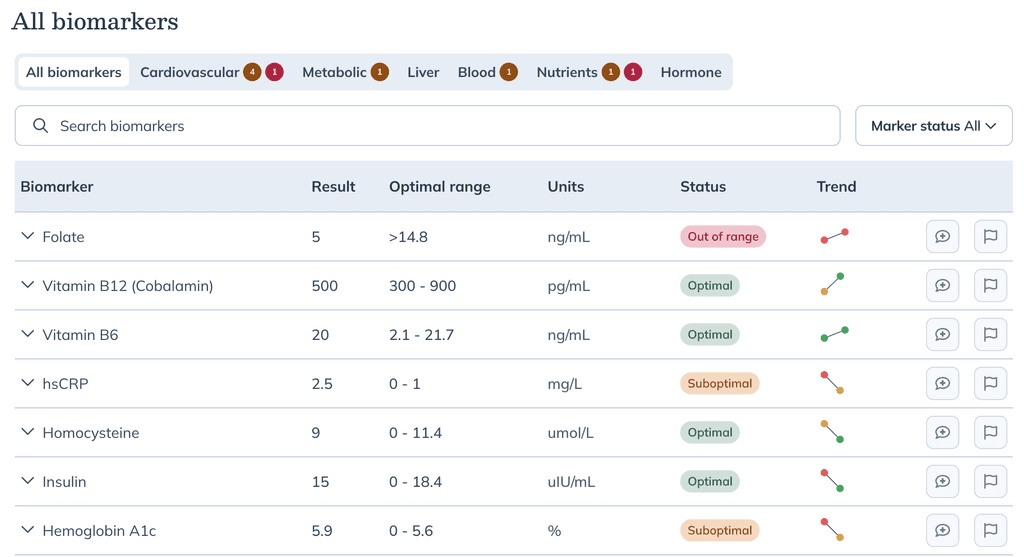1024x557 pixels.
Task: View the Vitamin B6 trend graph
Action: coord(835,334)
